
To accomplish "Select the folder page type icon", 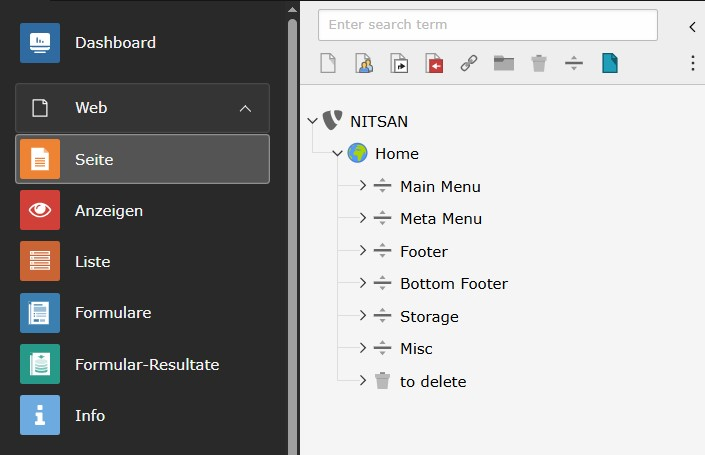I will tap(504, 64).
